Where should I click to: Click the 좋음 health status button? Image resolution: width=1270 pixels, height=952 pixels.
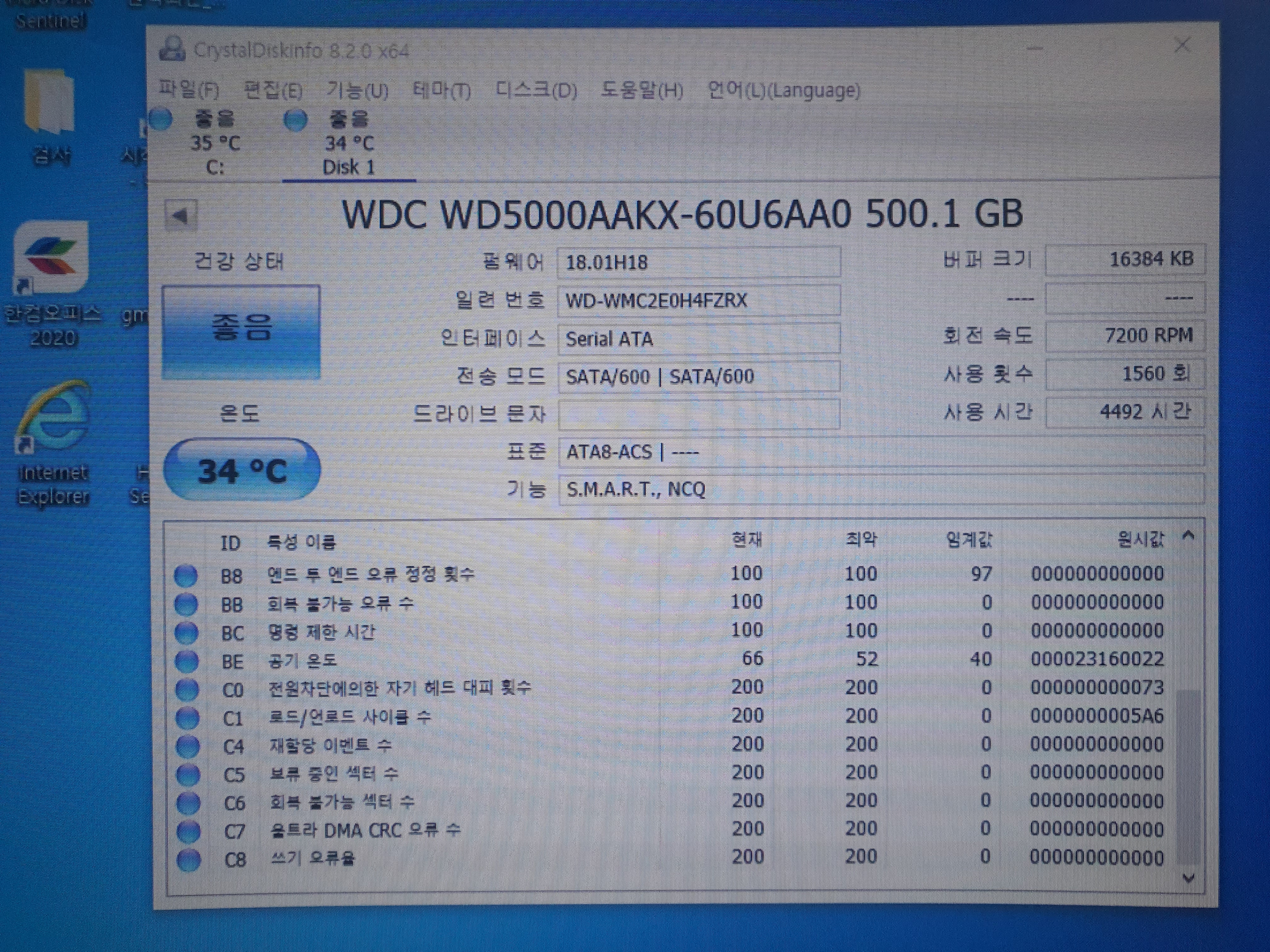[x=241, y=332]
